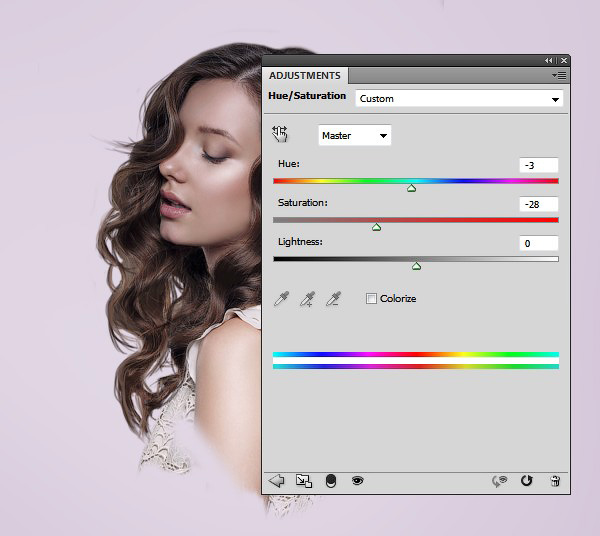The height and width of the screenshot is (536, 600).
Task: Toggle adjustment layer visibility eye
Action: [x=357, y=480]
